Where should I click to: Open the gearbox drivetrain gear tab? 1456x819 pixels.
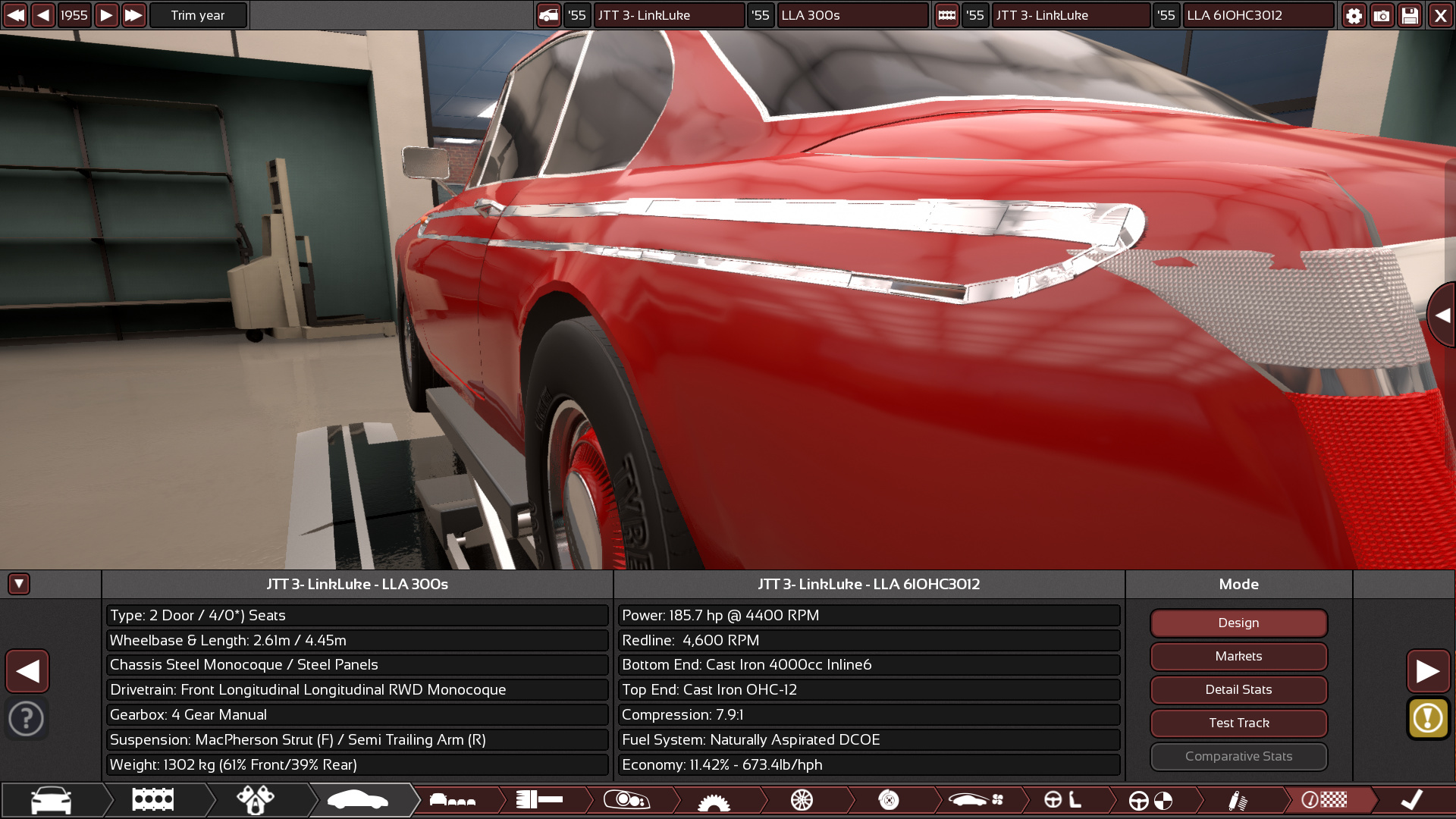click(714, 802)
